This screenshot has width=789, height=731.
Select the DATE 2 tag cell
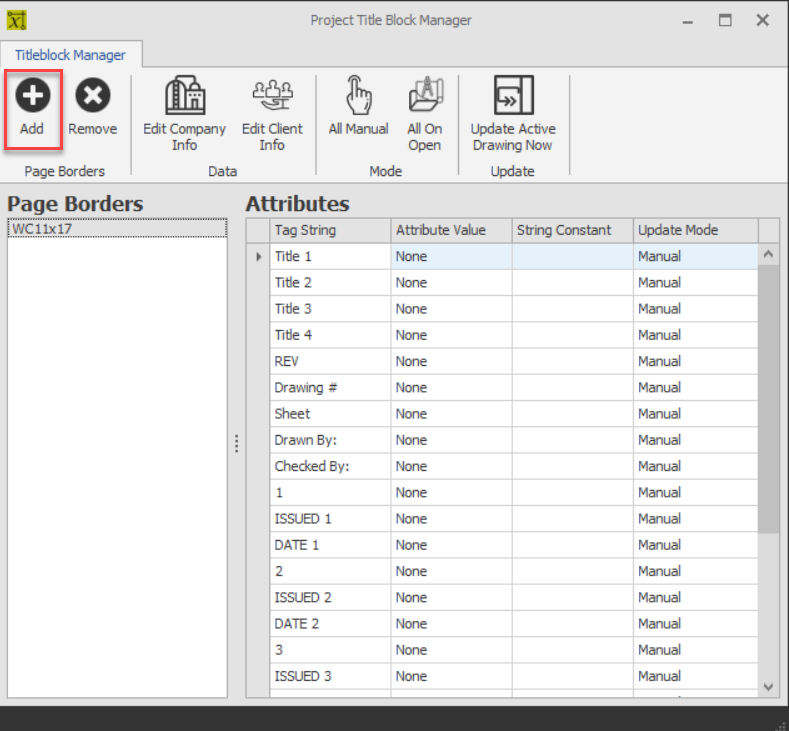pos(330,624)
